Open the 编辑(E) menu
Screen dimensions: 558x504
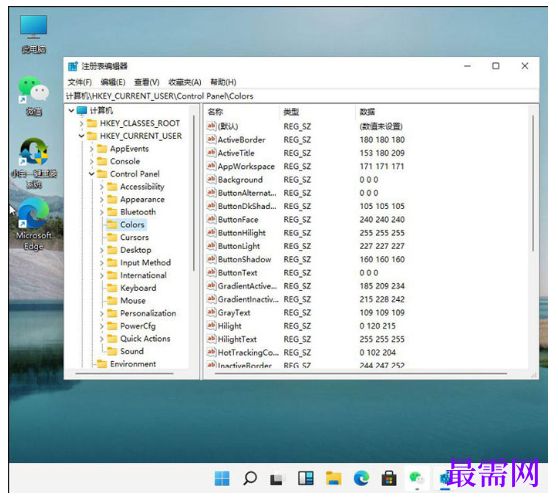click(x=113, y=82)
